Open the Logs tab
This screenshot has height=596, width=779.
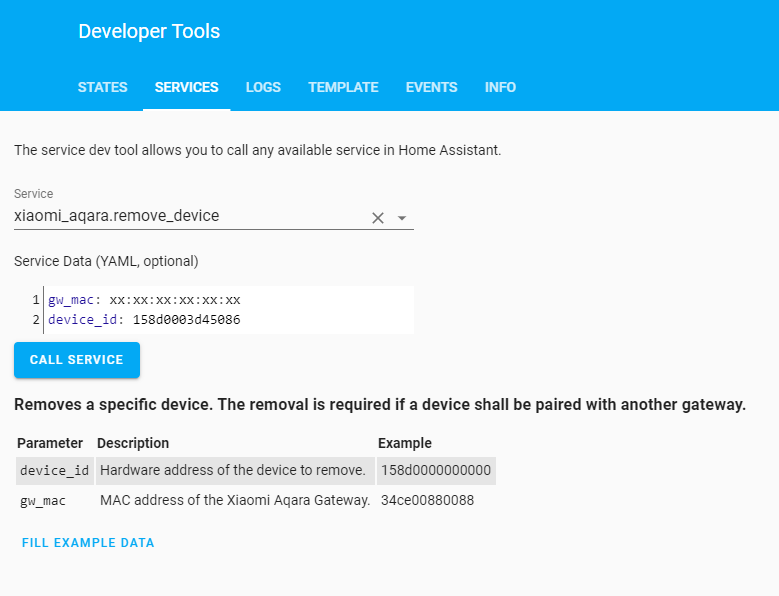click(x=263, y=87)
